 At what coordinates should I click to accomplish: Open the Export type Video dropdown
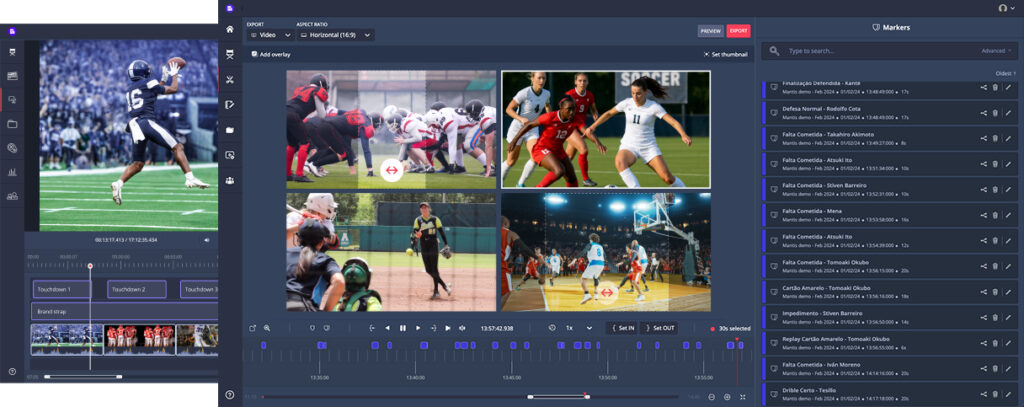pos(269,35)
